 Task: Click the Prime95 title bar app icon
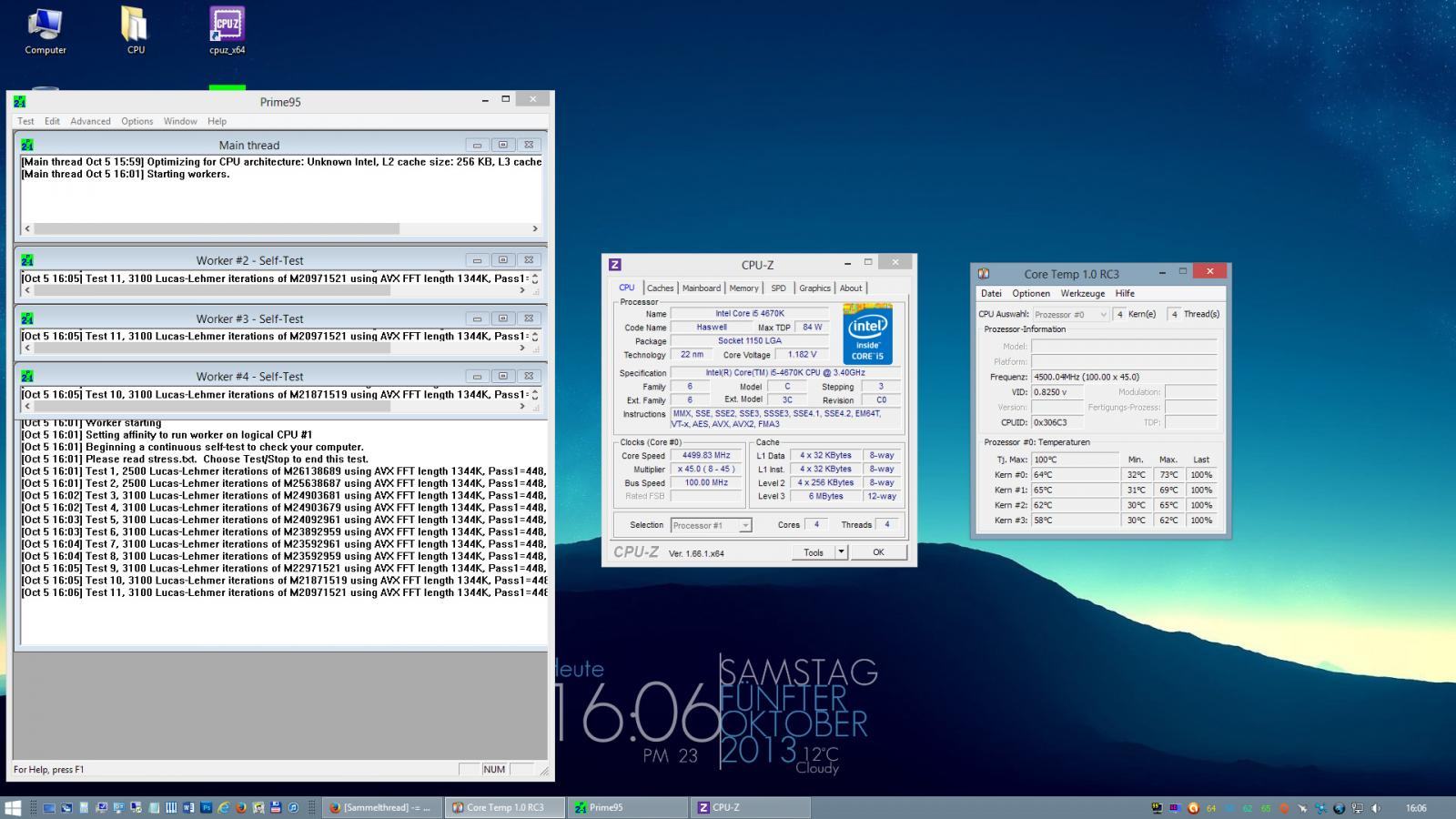click(20, 101)
